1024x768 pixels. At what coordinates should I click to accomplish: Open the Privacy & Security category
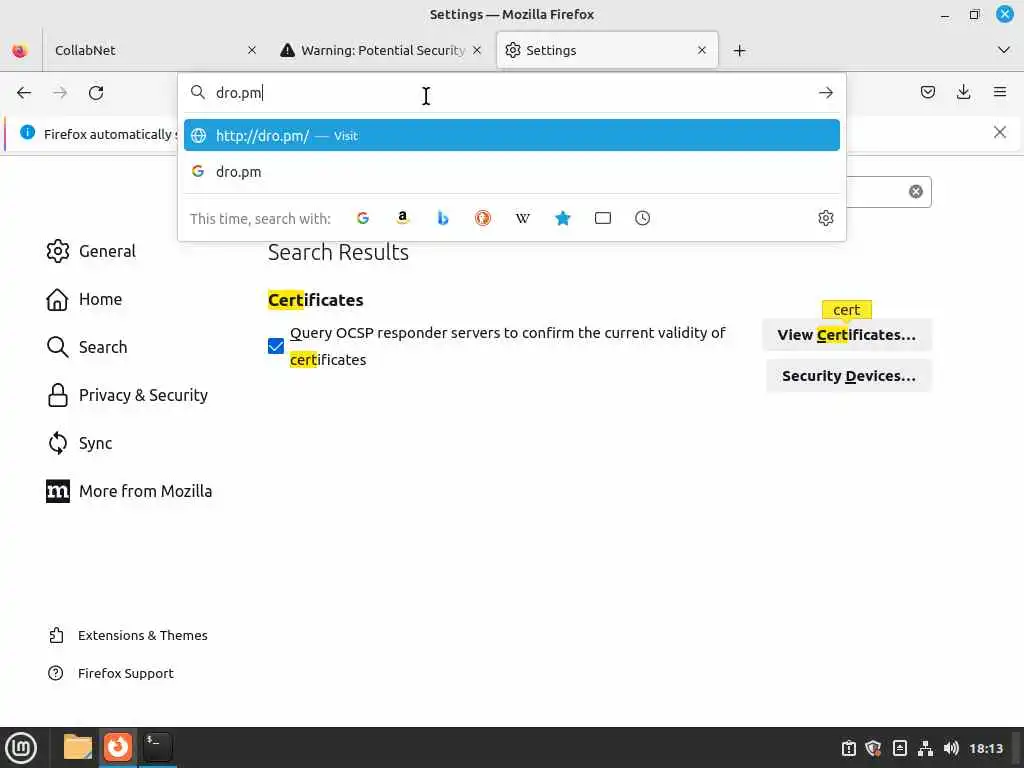(x=127, y=395)
